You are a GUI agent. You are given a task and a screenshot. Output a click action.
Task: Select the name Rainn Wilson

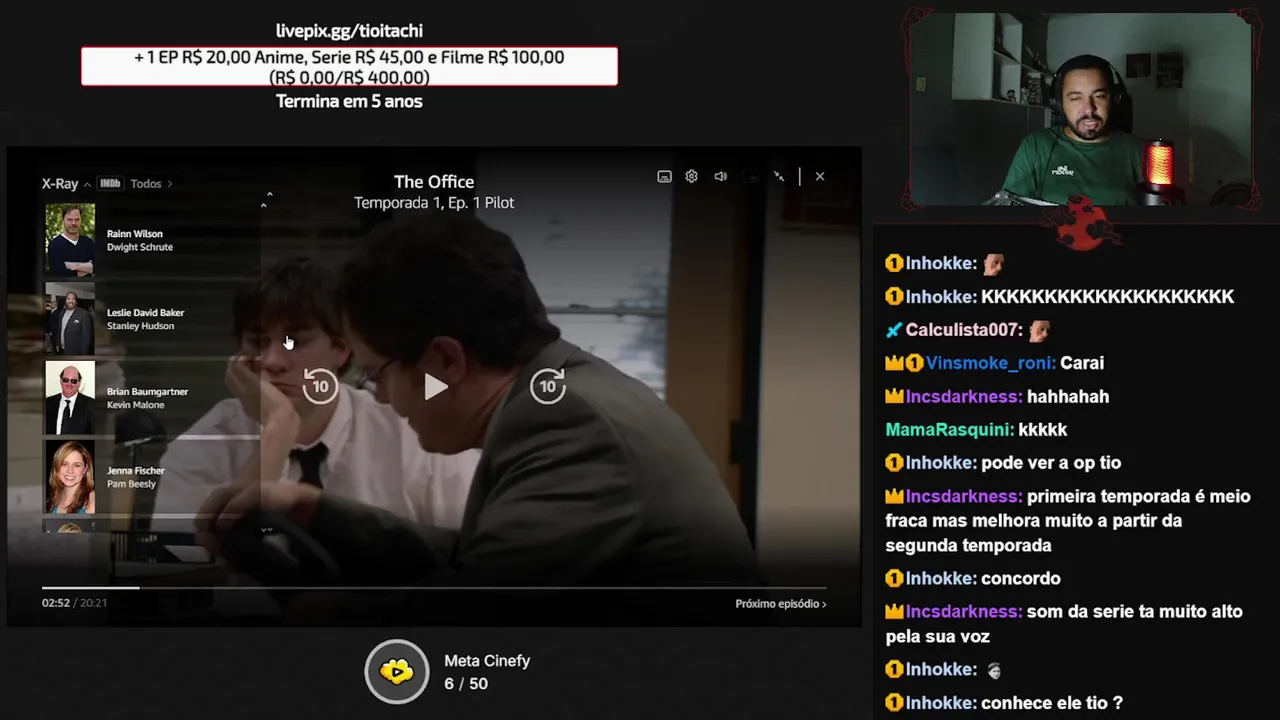coord(134,234)
